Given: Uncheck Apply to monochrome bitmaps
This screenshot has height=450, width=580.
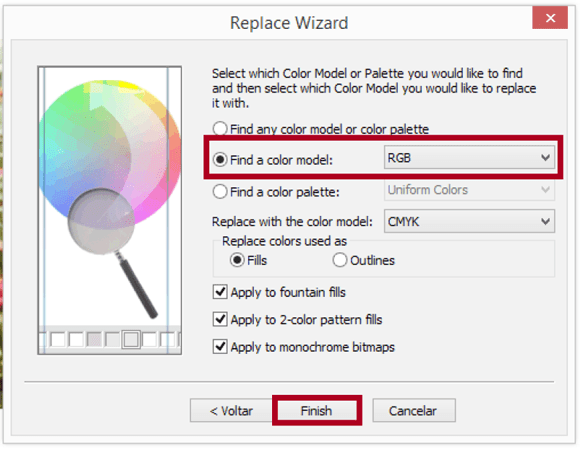Looking at the screenshot, I should coord(220,347).
